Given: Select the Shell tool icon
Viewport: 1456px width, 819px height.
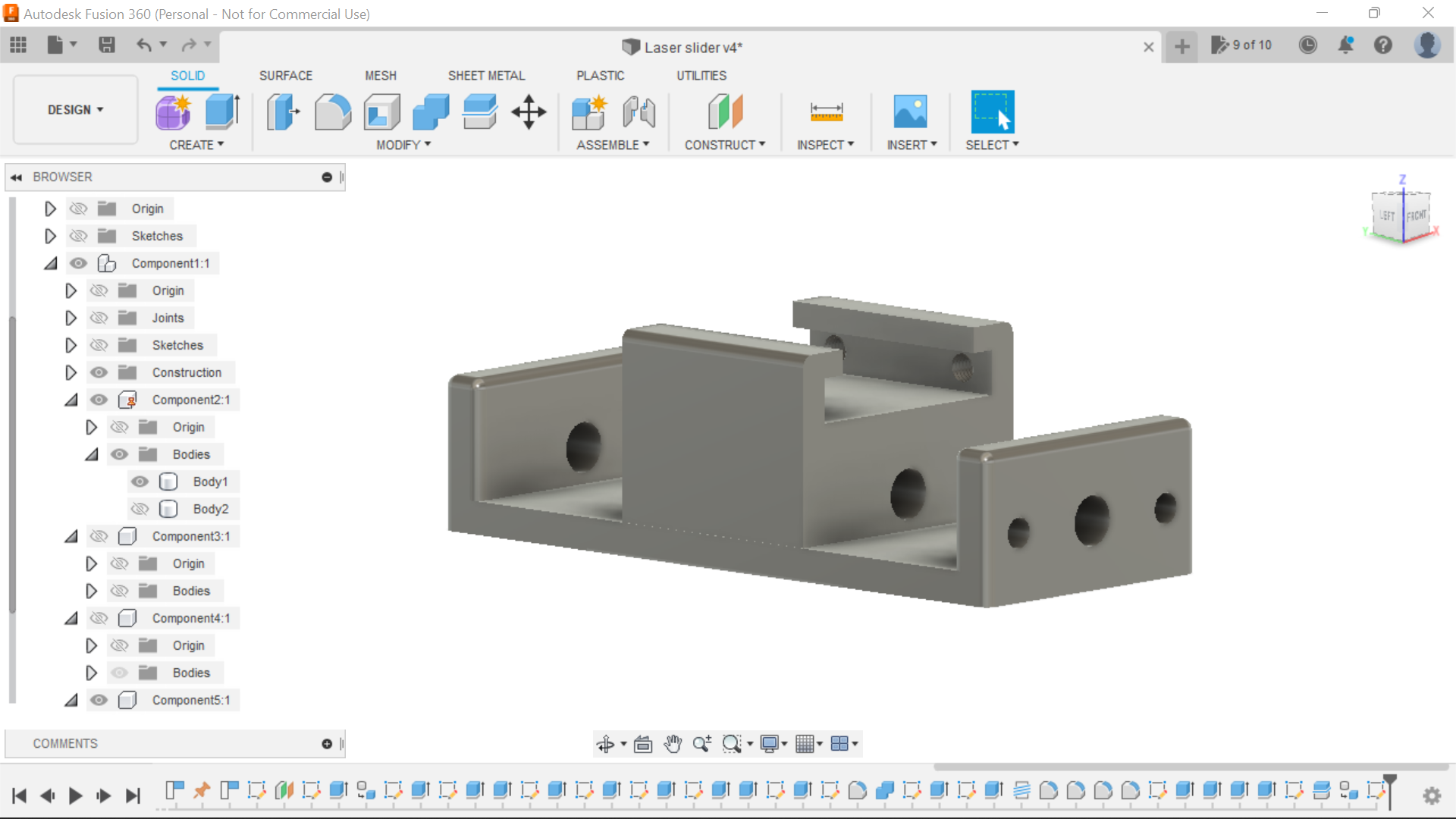Looking at the screenshot, I should tap(382, 112).
